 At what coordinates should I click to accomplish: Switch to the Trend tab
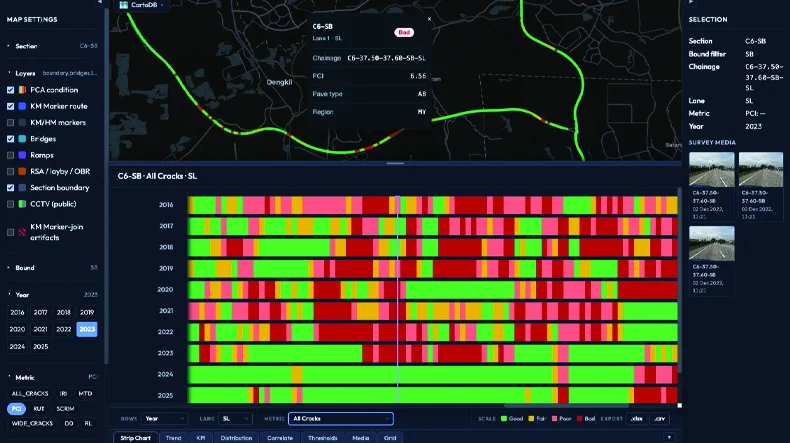173,438
